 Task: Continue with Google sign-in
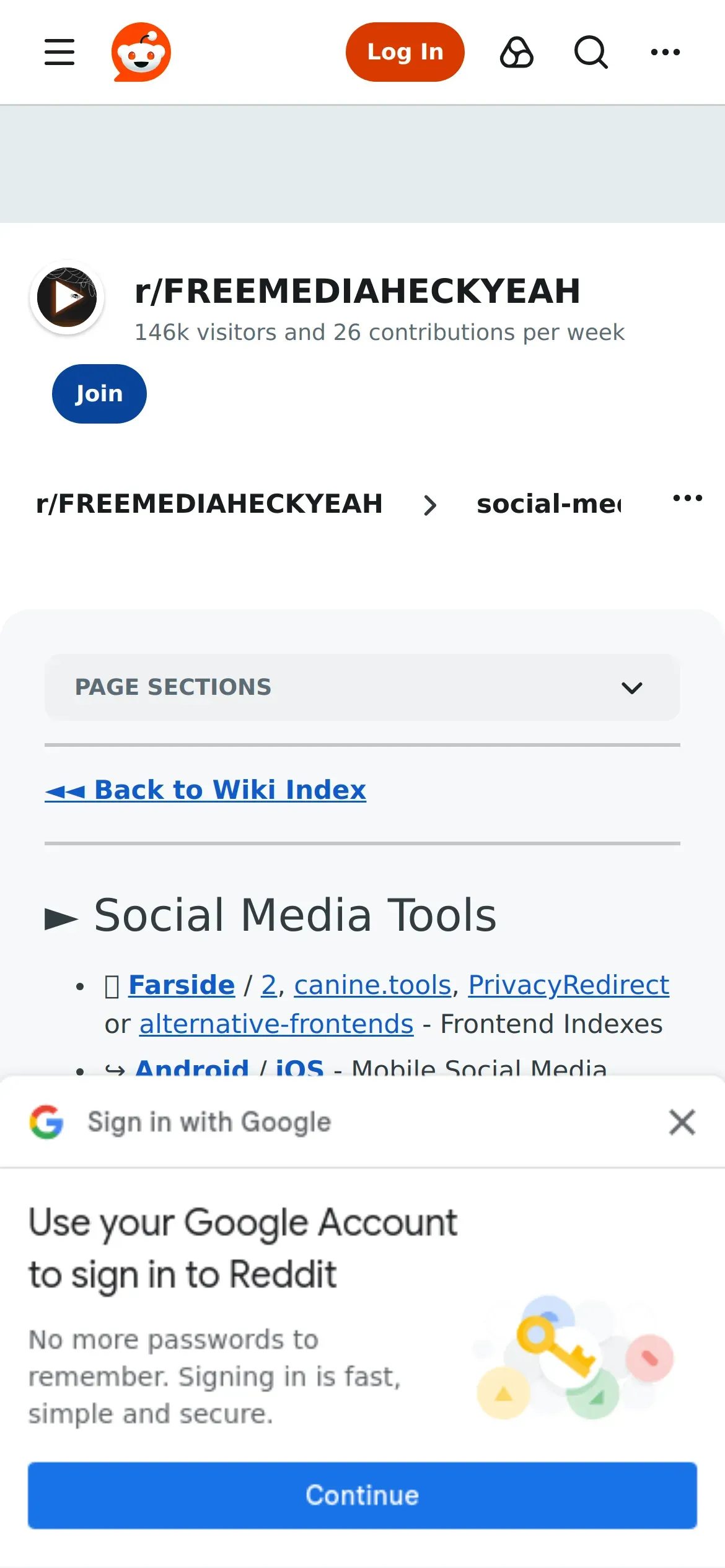coord(362,1495)
